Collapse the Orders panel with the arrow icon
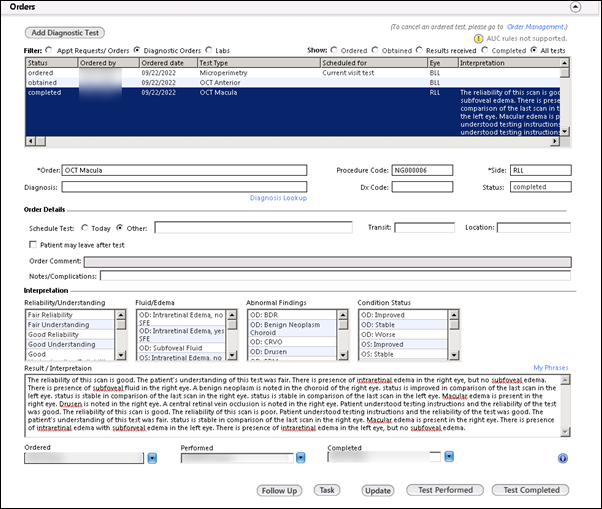This screenshot has width=602, height=509. coord(575,7)
